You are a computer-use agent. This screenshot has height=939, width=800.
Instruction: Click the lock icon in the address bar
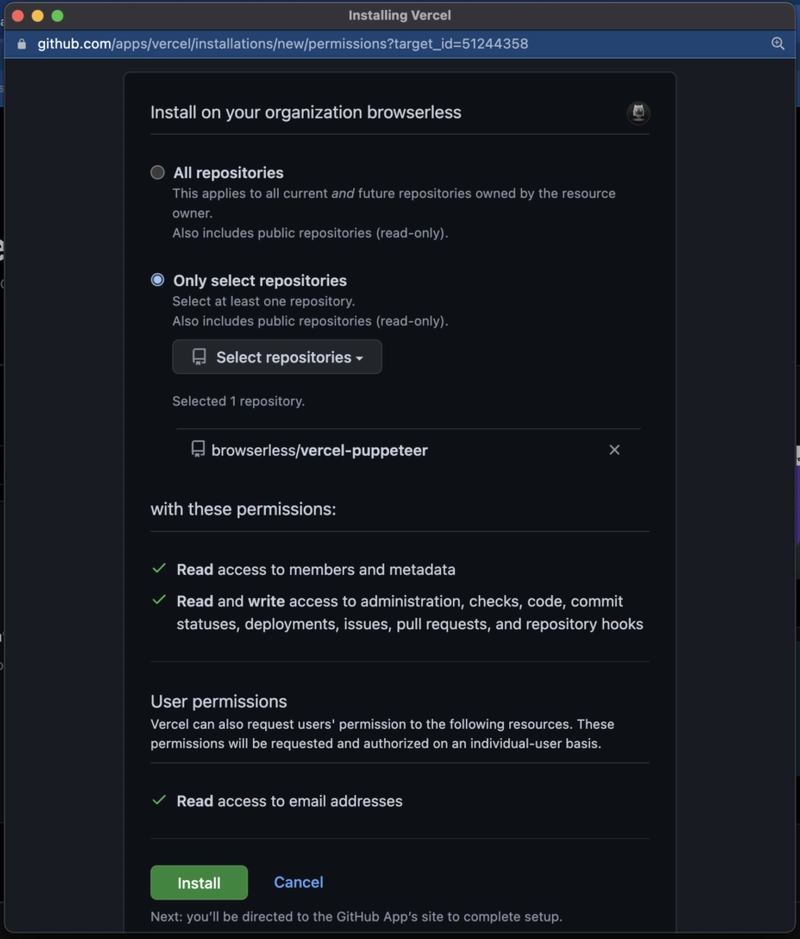pos(21,44)
